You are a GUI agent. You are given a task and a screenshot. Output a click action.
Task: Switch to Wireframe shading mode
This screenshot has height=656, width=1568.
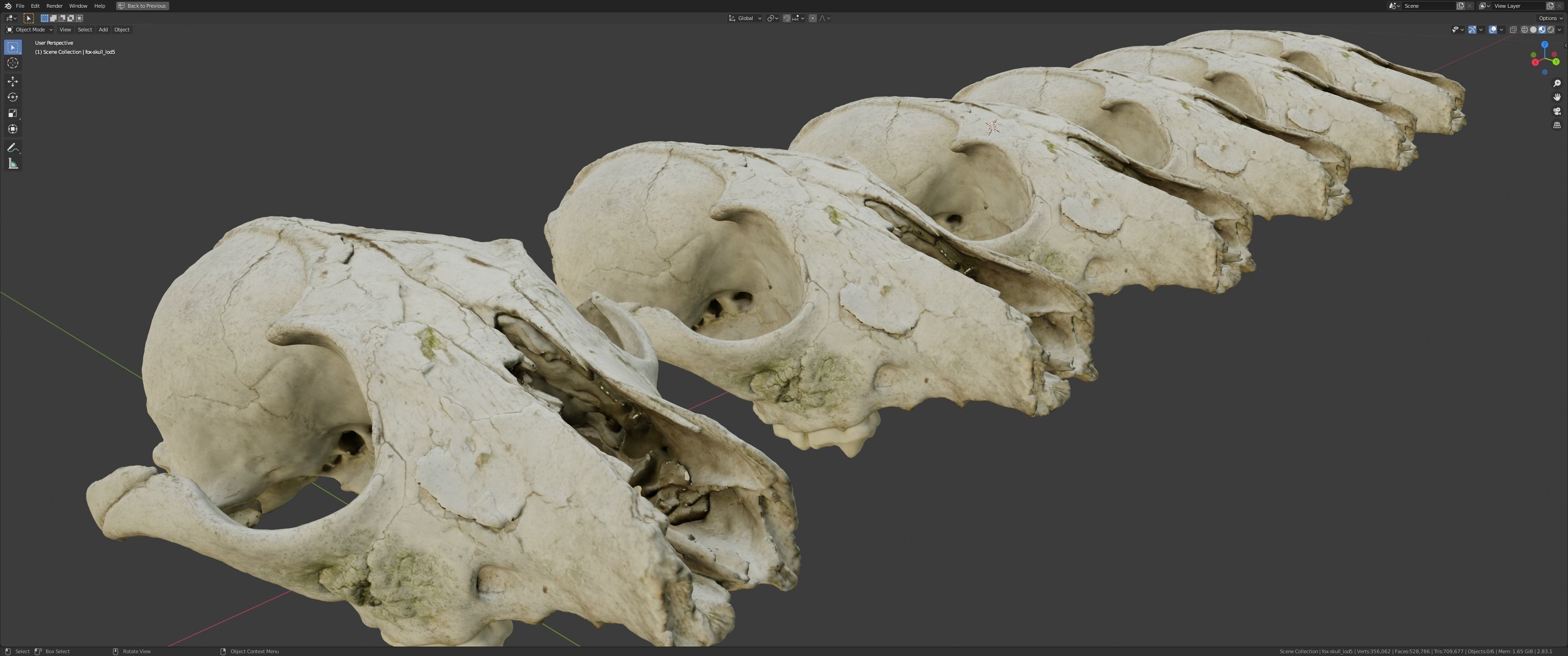pyautogui.click(x=1525, y=30)
